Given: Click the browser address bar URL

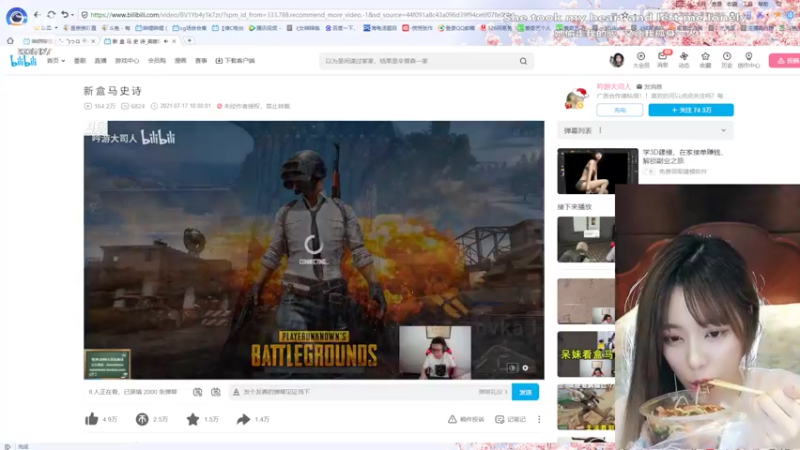Looking at the screenshot, I should pos(301,15).
